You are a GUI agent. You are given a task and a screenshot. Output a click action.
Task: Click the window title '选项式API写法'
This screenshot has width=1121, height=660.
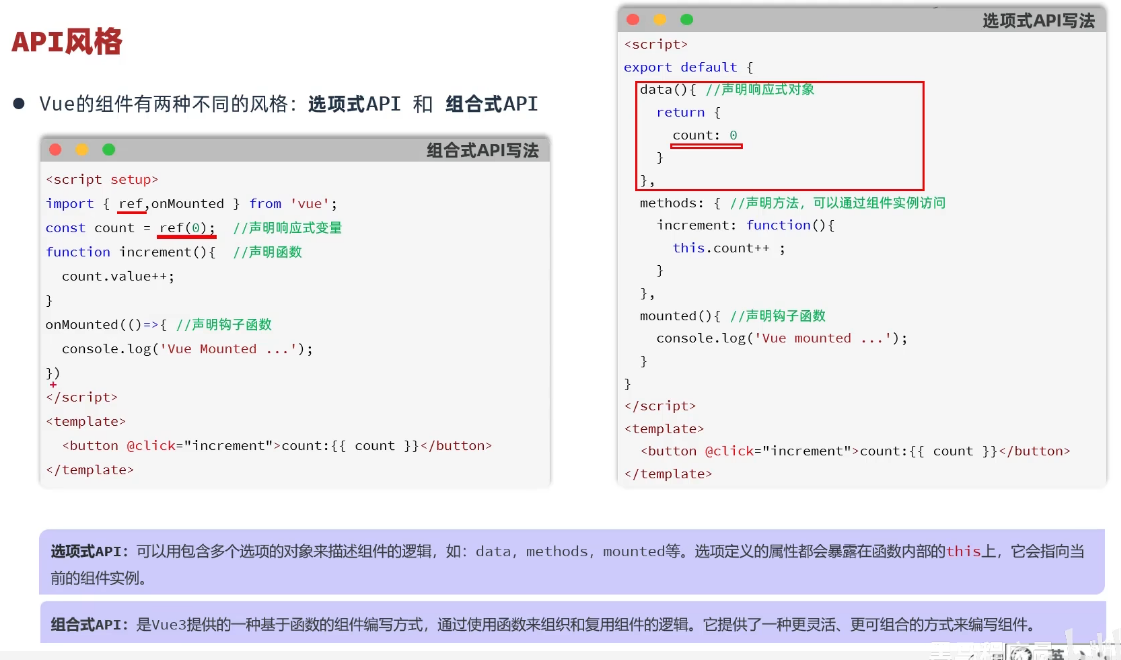[1038, 21]
